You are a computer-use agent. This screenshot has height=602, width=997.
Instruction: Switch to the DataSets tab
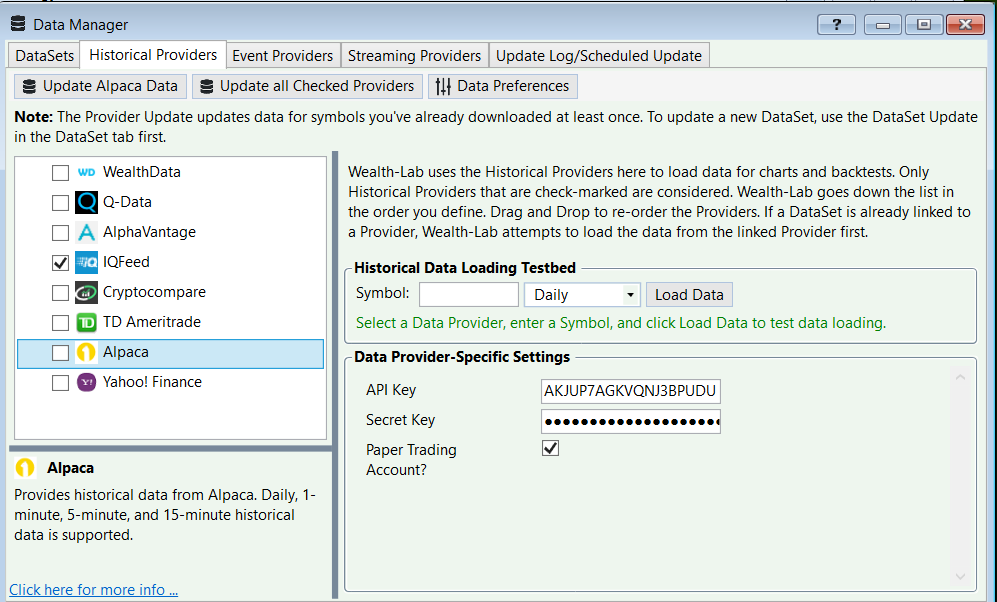point(45,56)
